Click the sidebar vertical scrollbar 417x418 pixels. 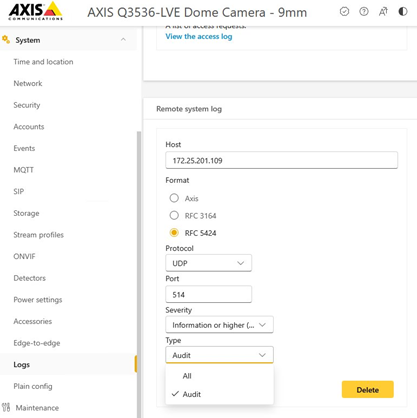139,273
